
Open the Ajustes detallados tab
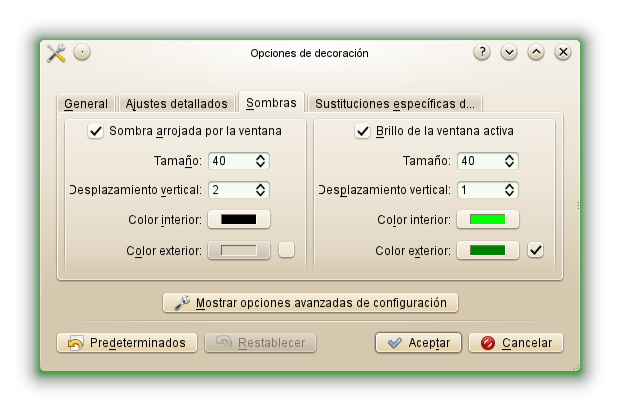[x=178, y=103]
